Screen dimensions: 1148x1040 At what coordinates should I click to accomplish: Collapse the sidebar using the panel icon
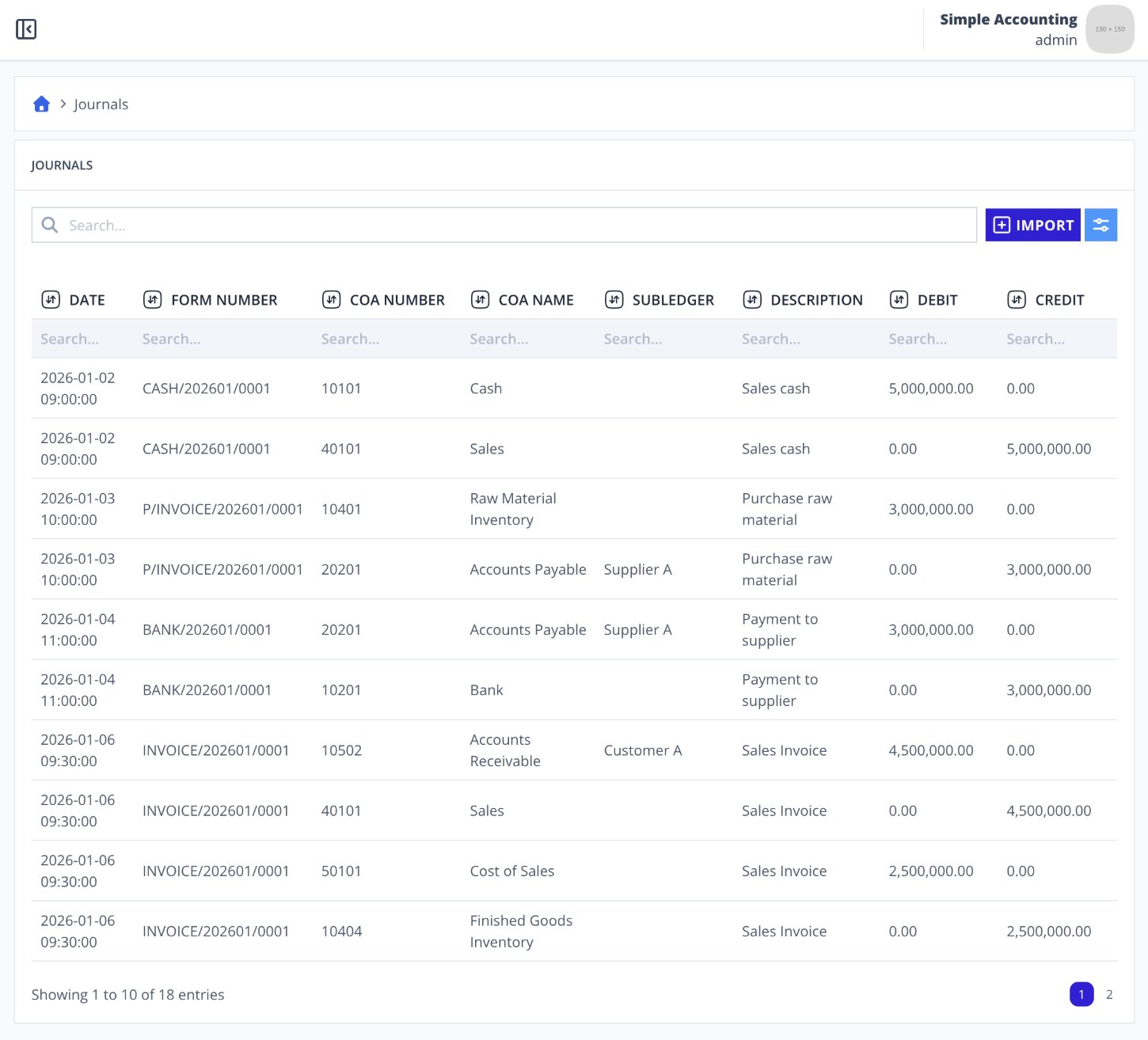click(x=26, y=29)
